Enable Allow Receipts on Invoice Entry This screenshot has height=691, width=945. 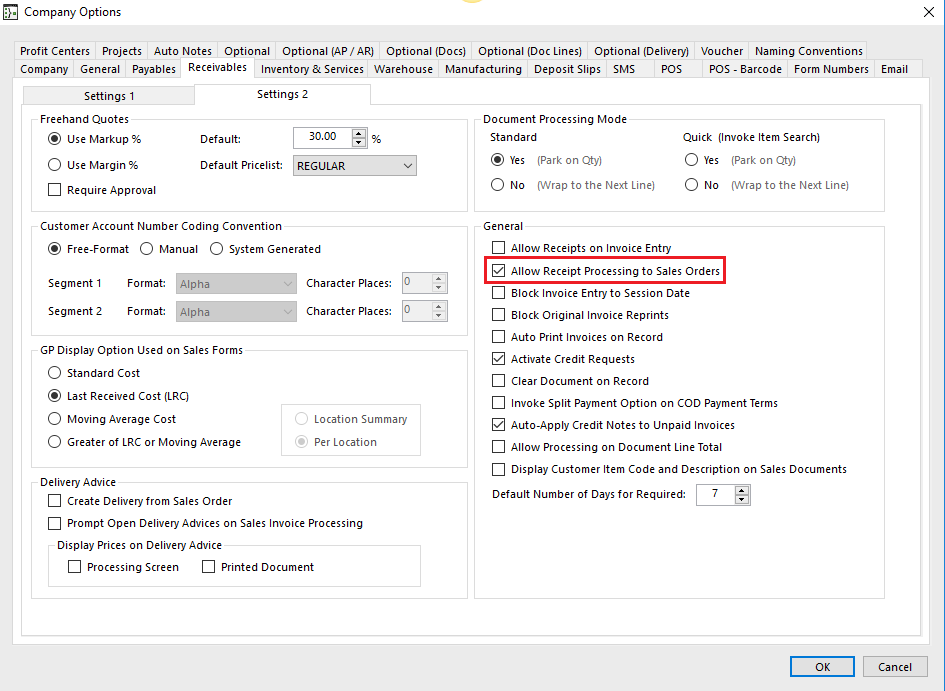click(498, 248)
